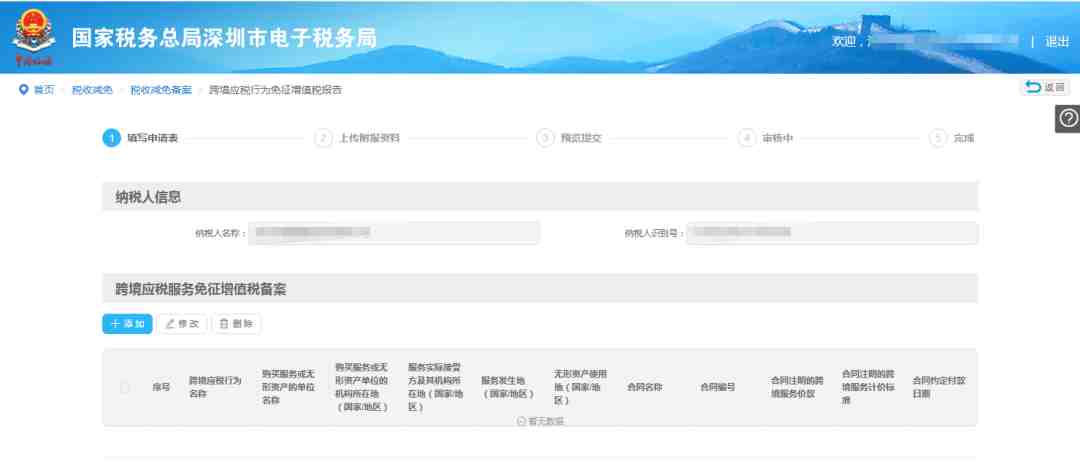Click the trash 删除 button
1080x464 pixels.
[236, 324]
